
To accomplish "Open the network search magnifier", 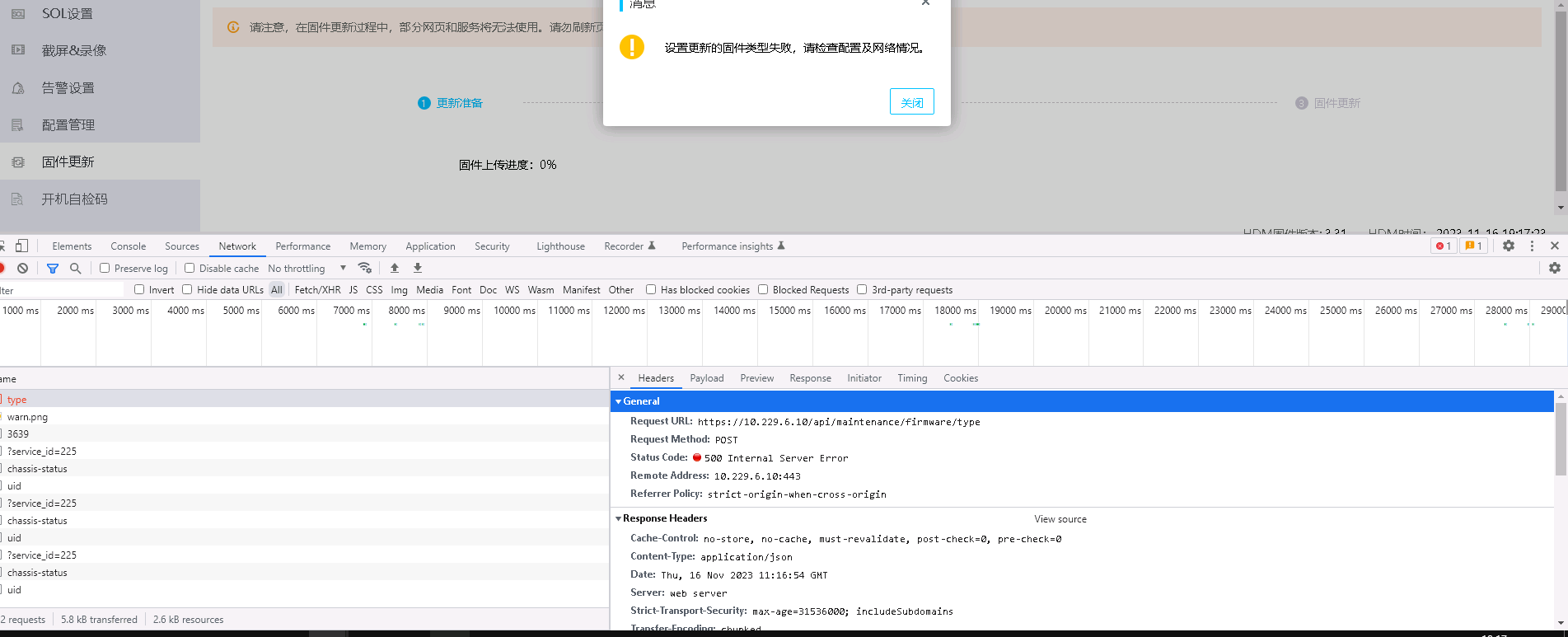I will point(75,268).
